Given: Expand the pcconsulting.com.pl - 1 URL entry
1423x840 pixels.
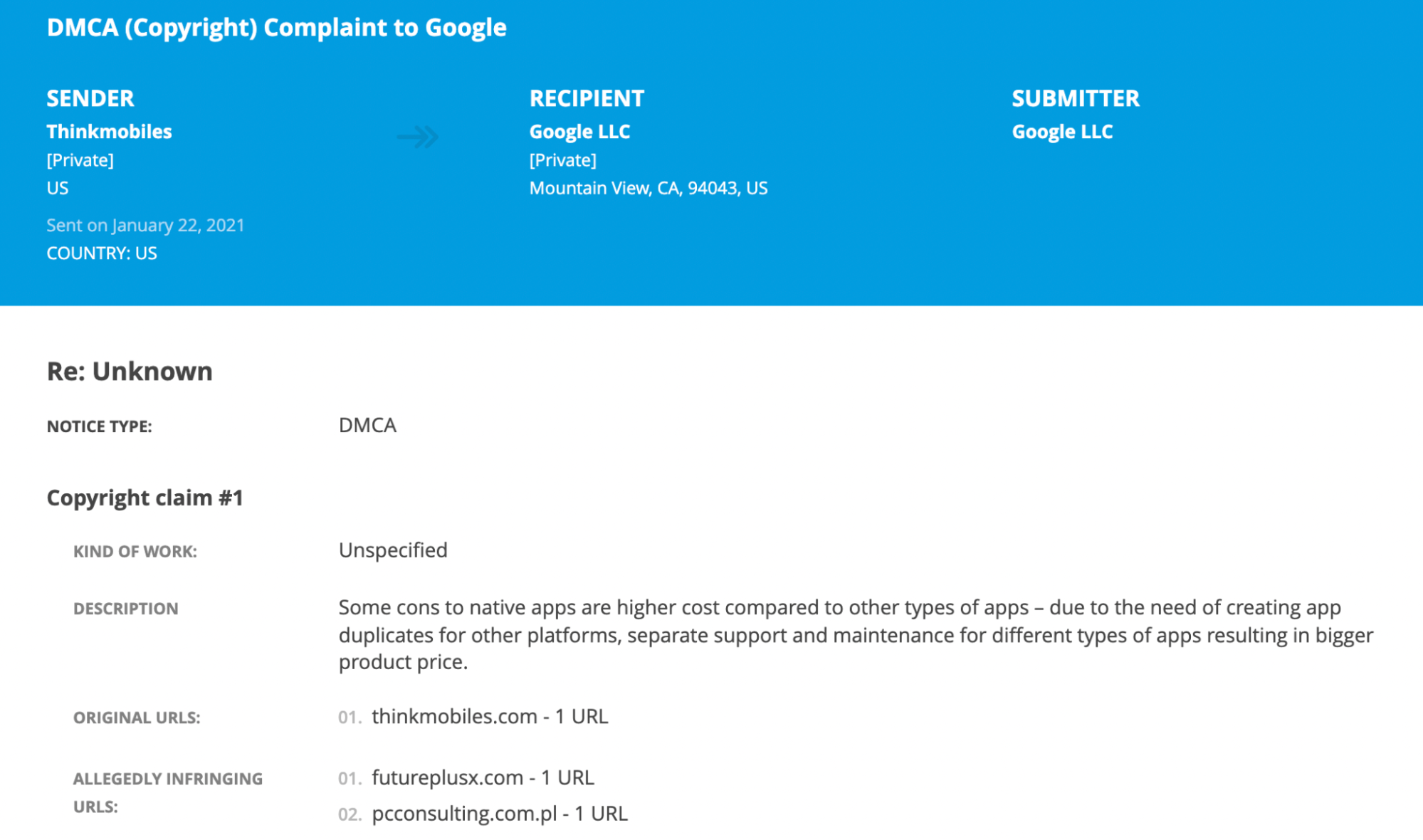Looking at the screenshot, I should (x=500, y=813).
